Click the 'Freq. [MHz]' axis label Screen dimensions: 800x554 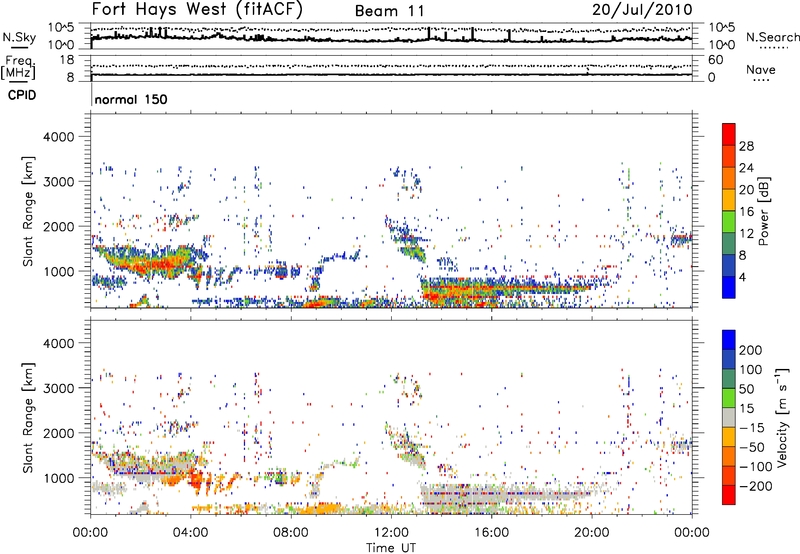(x=18, y=67)
